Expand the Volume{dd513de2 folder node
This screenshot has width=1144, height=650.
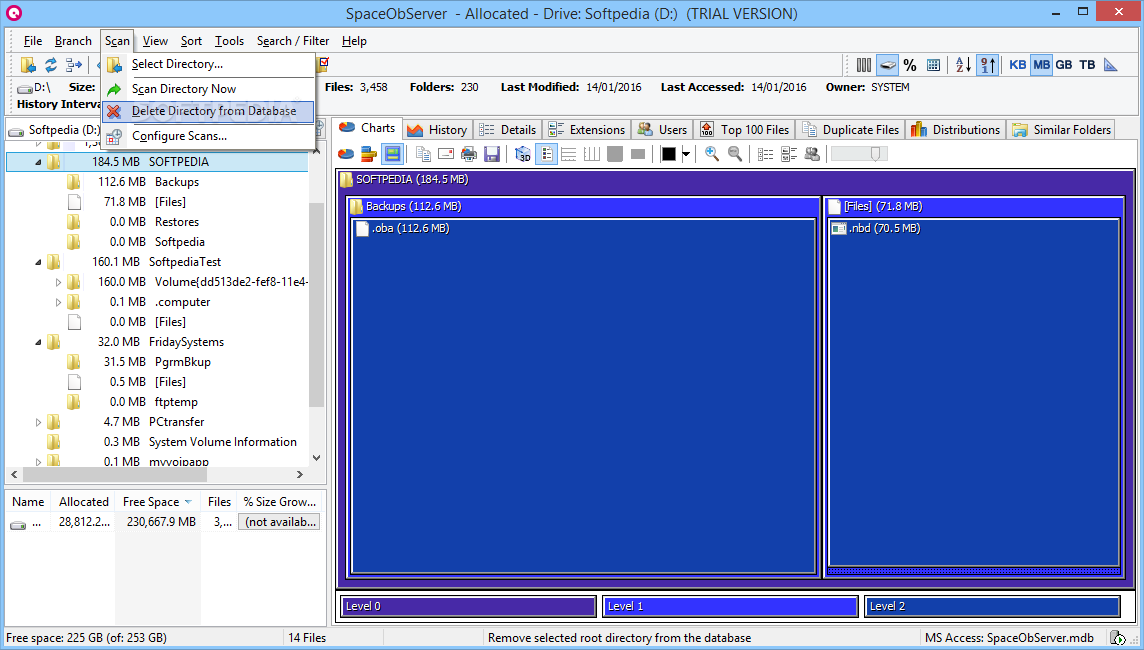coord(58,282)
